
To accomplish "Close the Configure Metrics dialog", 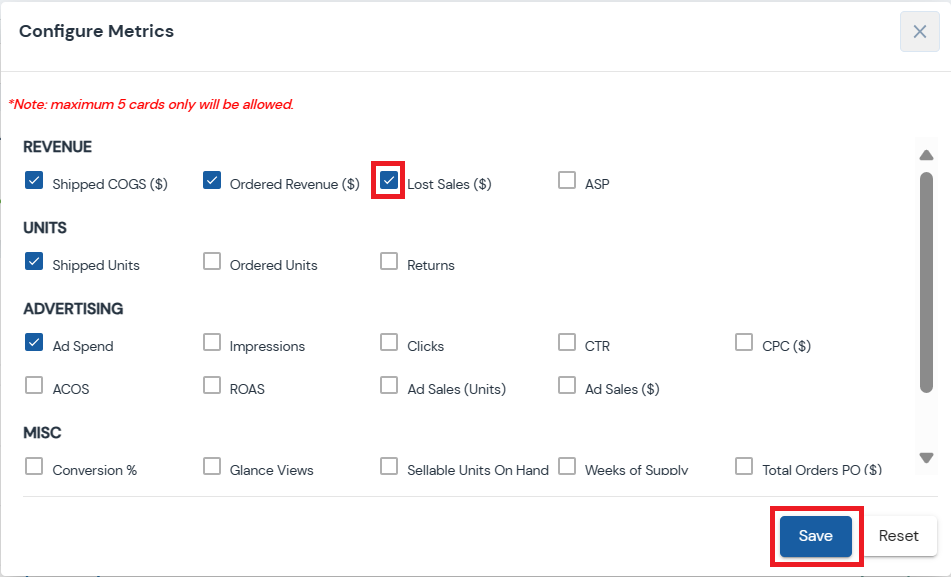I will pyautogui.click(x=919, y=32).
